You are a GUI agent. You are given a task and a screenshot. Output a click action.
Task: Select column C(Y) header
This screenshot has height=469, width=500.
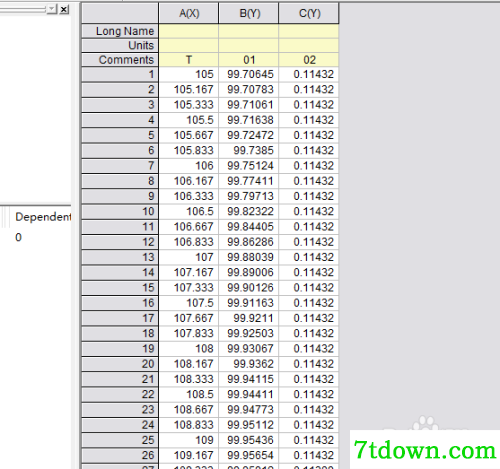(309, 13)
